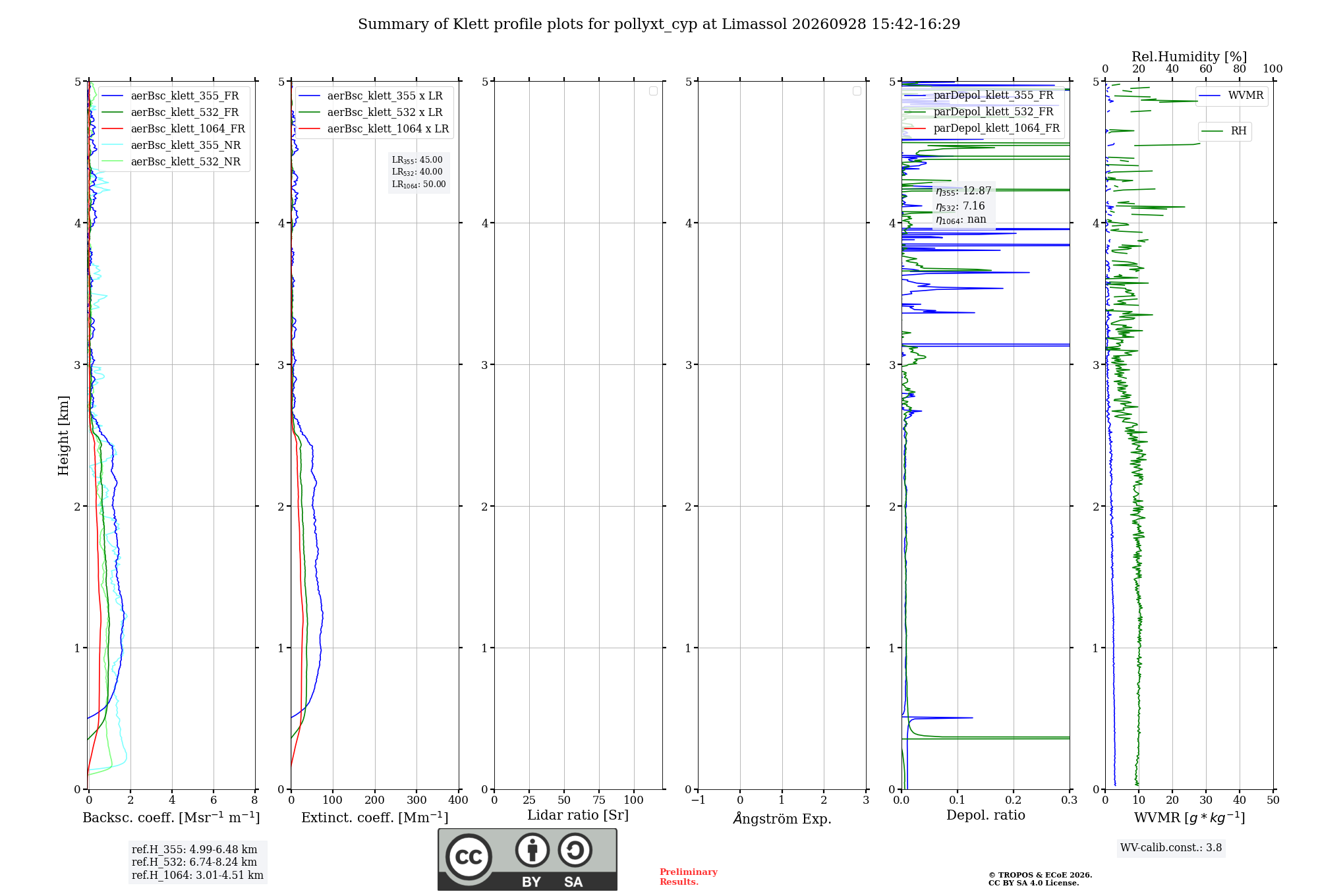Screen dimensions: 1318x896
Task: Click the Backsc. coeff. axis label
Action: 171,818
